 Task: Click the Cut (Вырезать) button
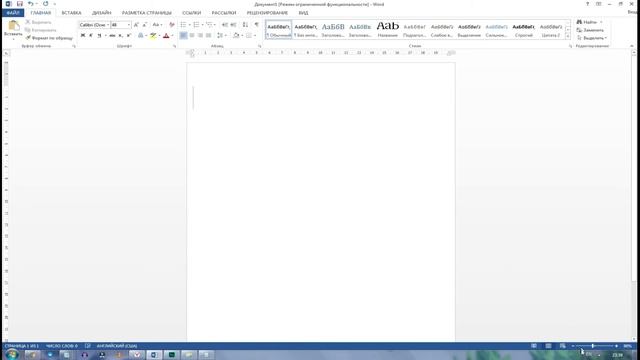(x=38, y=22)
